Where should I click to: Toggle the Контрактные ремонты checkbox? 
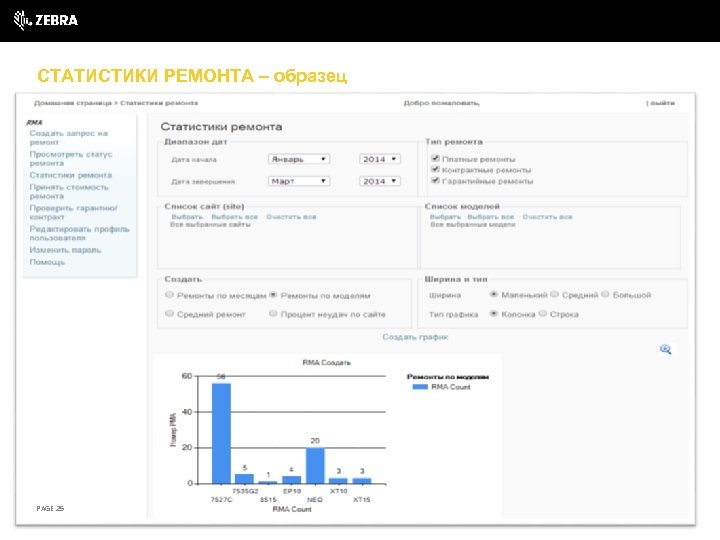[435, 169]
